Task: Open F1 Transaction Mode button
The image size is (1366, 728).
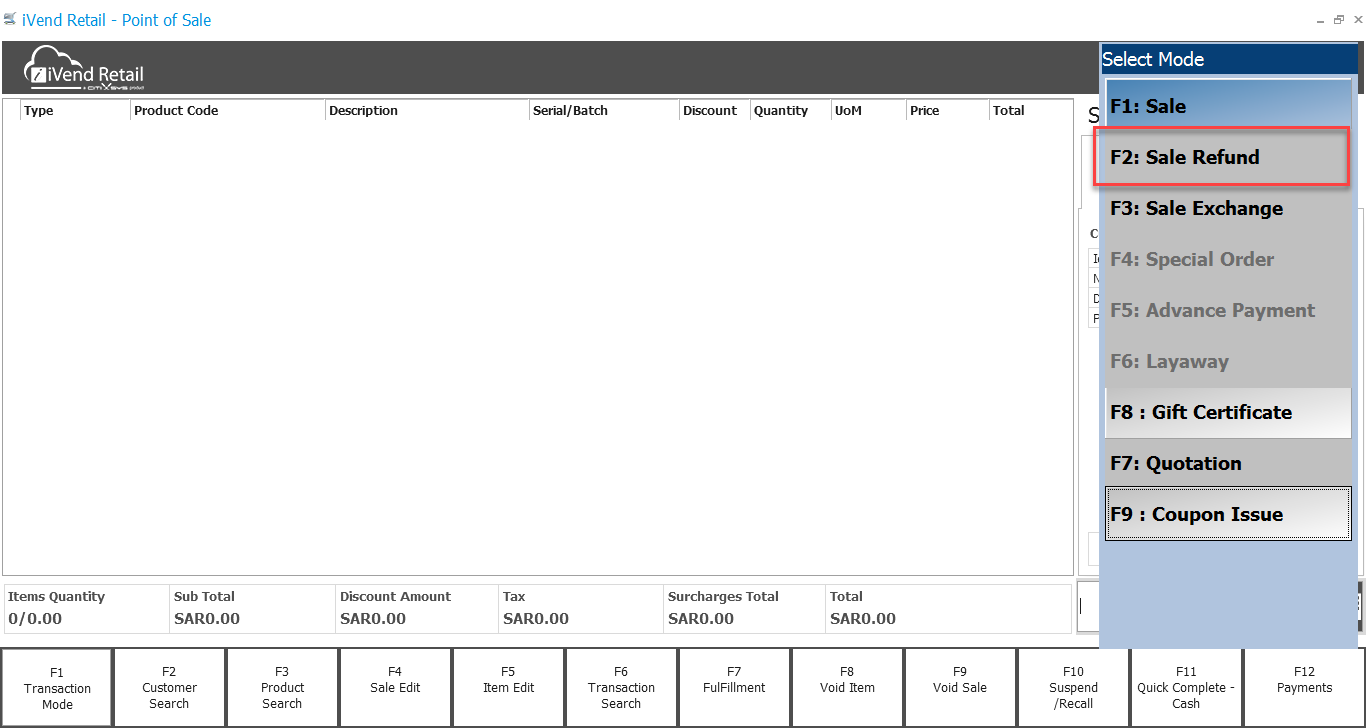Action: 57,688
